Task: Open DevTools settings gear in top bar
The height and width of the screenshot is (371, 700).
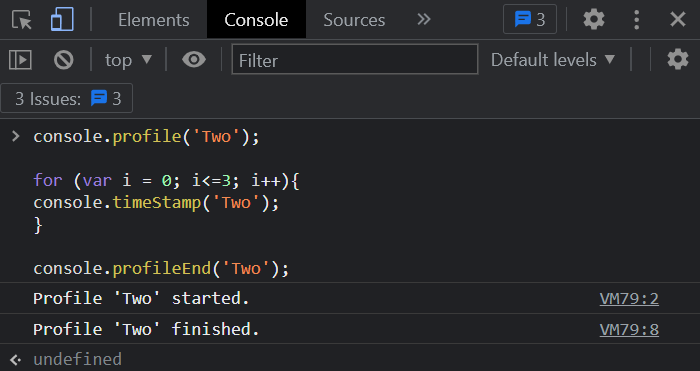Action: (x=594, y=20)
